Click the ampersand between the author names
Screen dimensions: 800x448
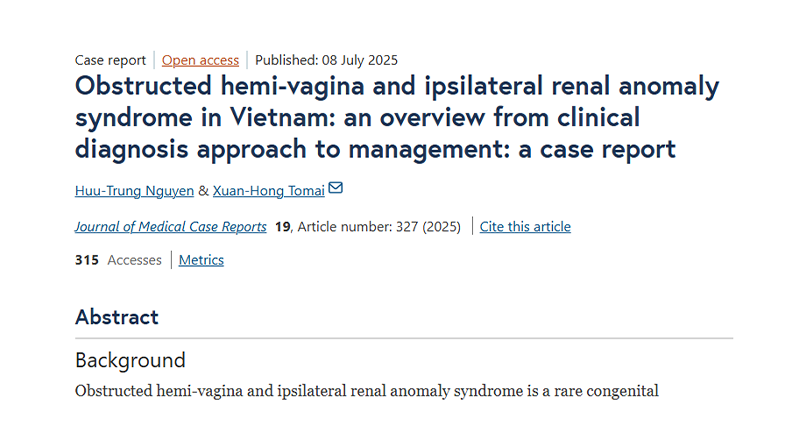tap(203, 191)
